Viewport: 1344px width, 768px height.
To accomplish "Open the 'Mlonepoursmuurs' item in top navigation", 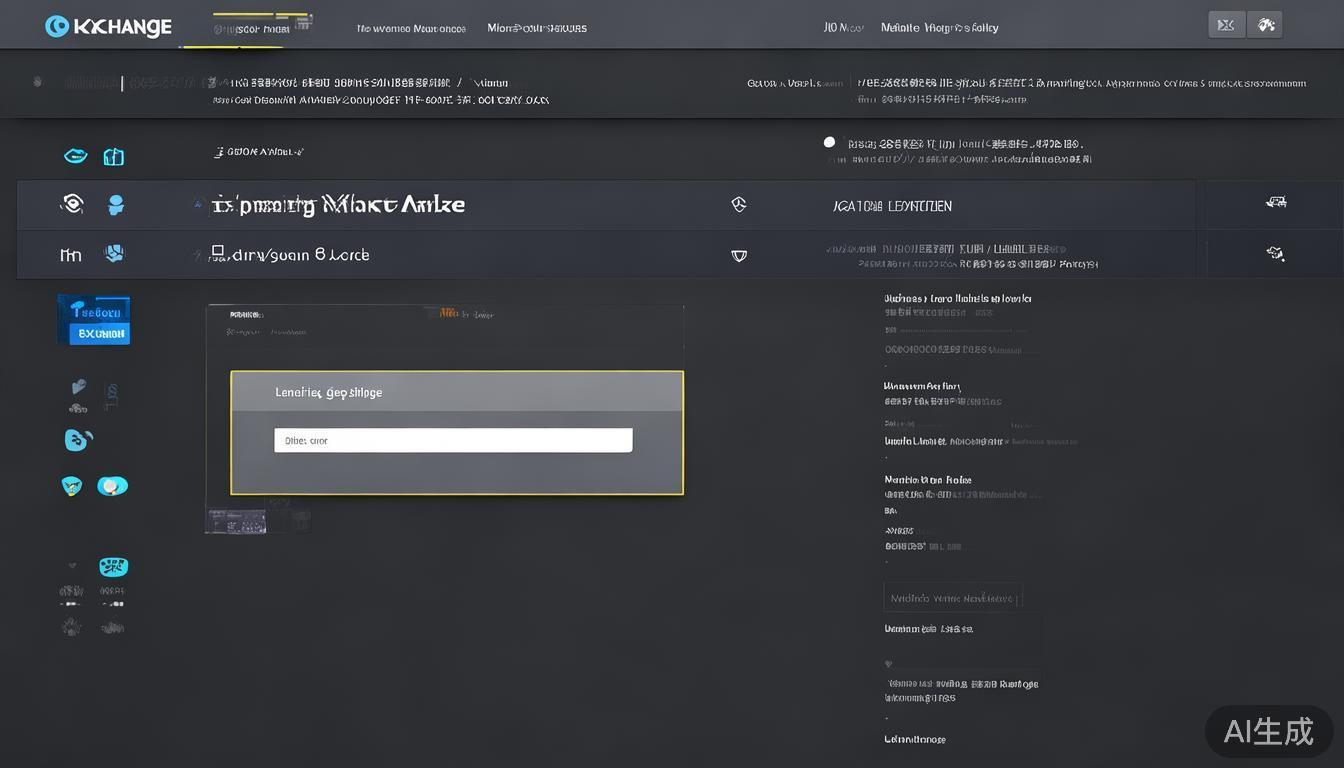I will click(x=537, y=28).
